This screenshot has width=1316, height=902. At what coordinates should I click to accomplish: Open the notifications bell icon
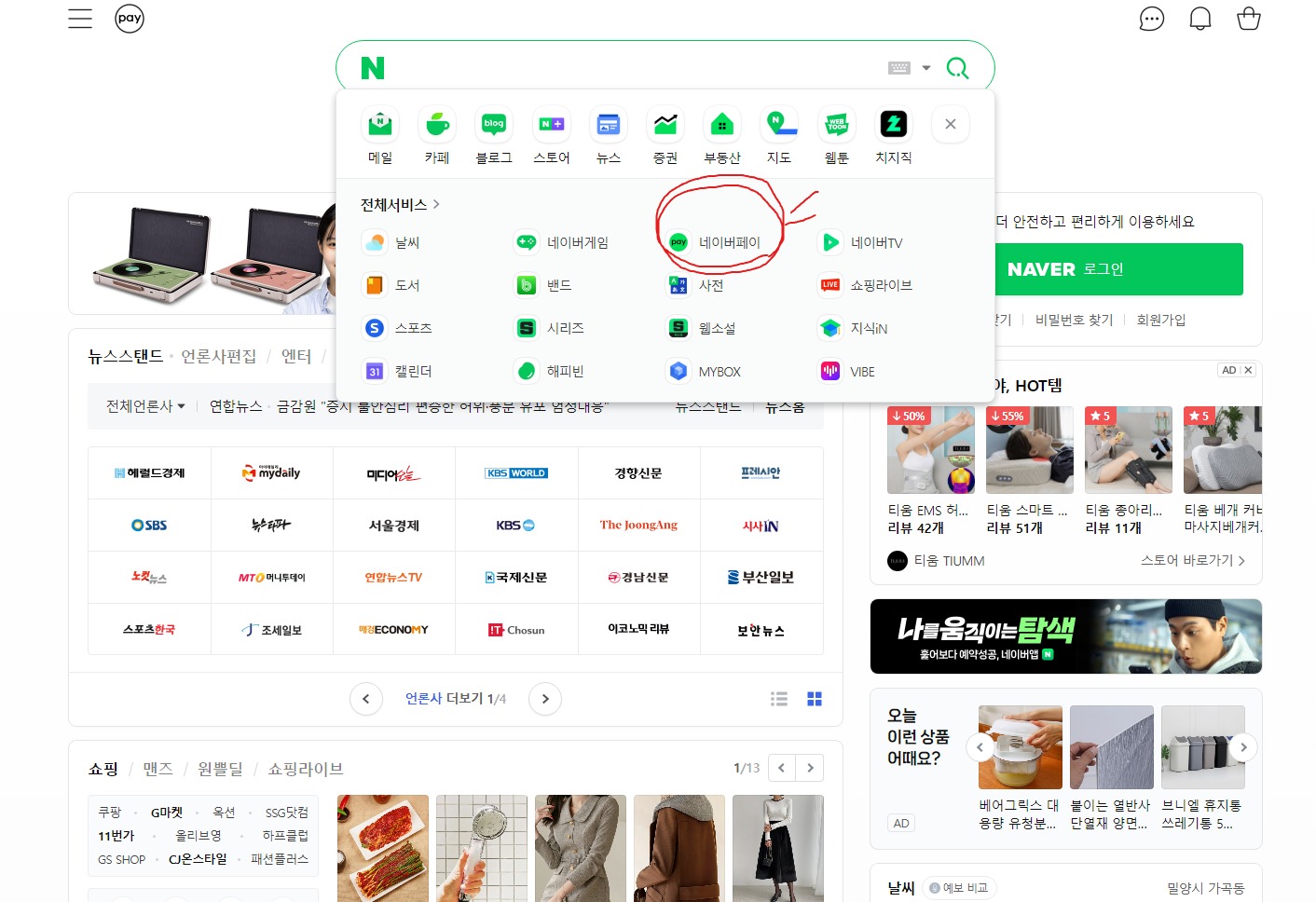[x=1200, y=19]
